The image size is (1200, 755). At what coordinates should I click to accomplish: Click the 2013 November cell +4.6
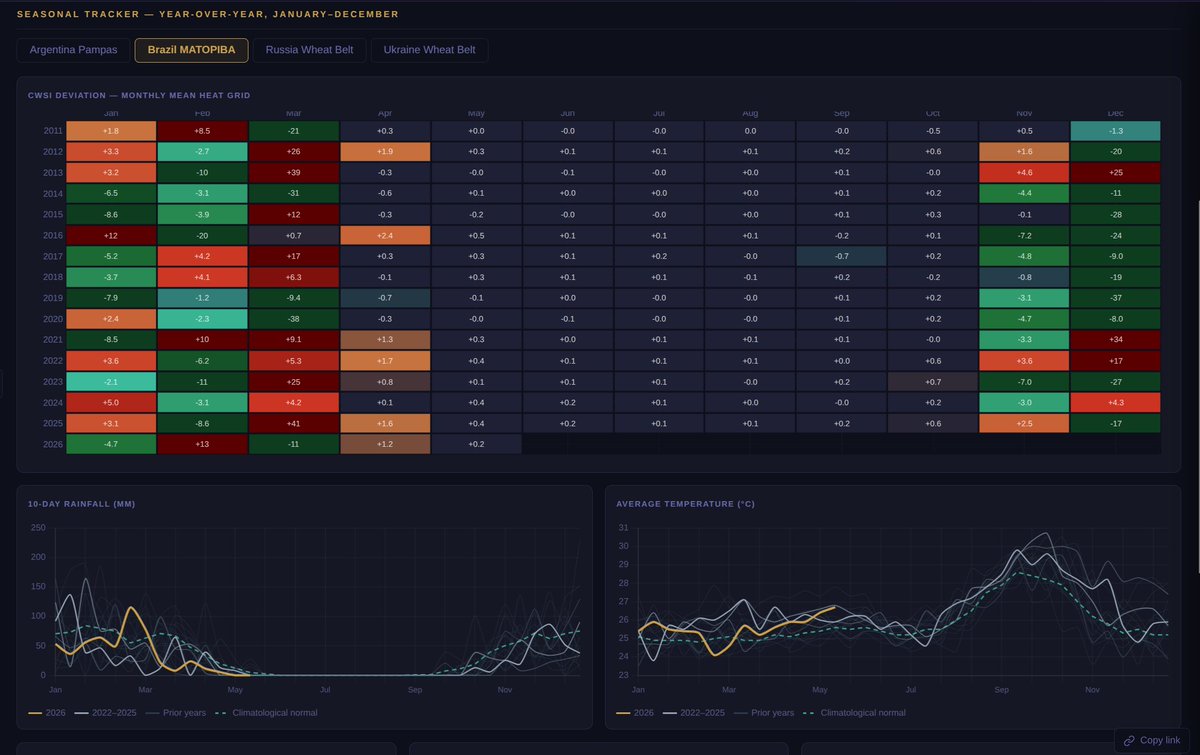[x=1024, y=173]
